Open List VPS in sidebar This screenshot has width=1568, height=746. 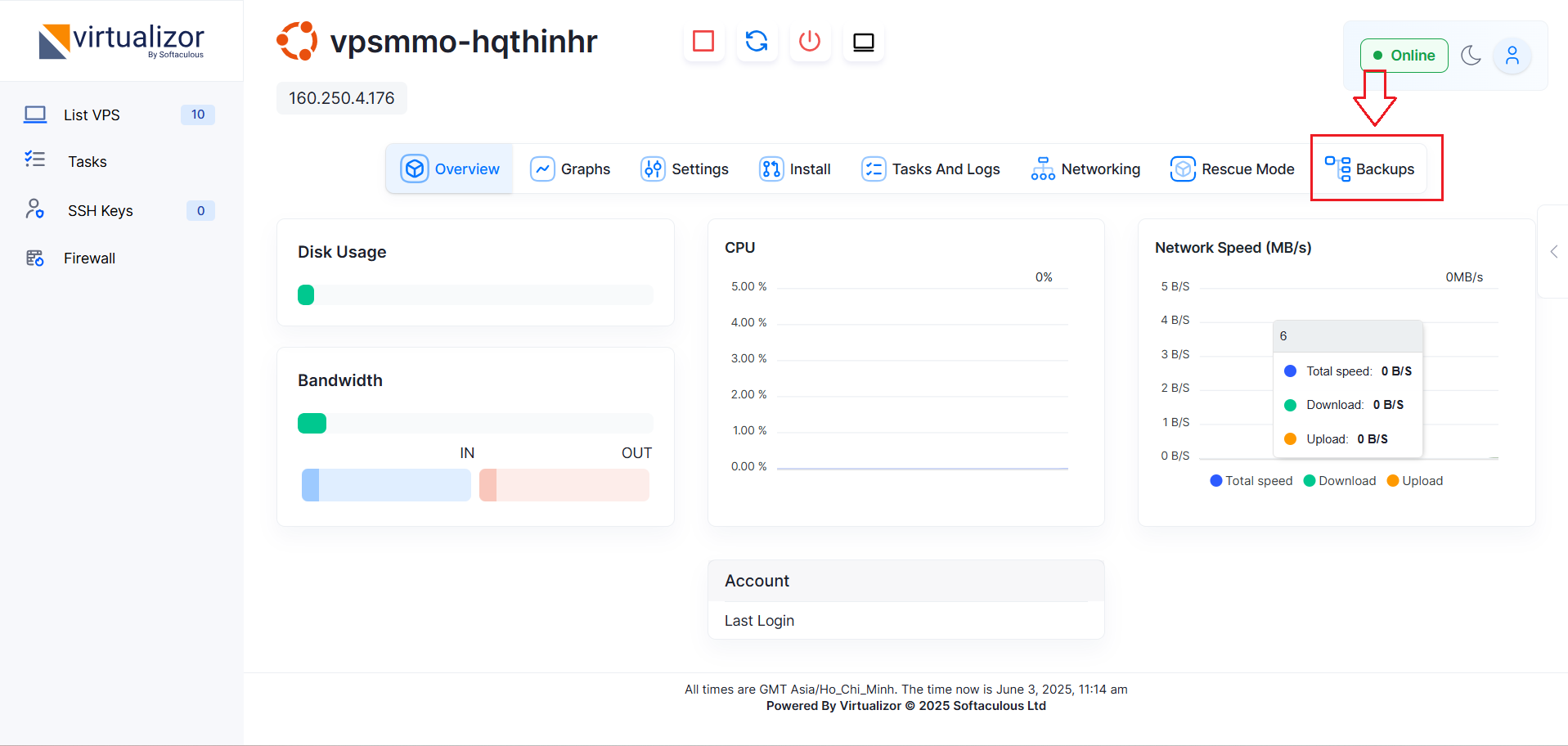[92, 115]
